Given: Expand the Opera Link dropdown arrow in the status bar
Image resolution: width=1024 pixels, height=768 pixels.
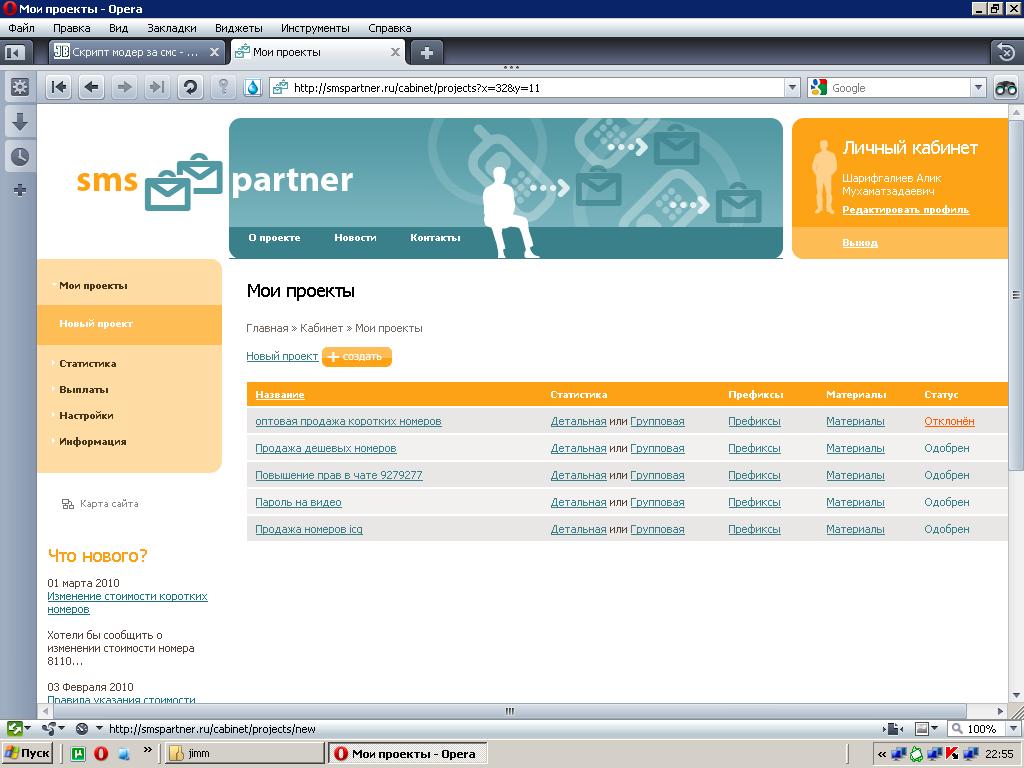Looking at the screenshot, I should click(x=27, y=728).
